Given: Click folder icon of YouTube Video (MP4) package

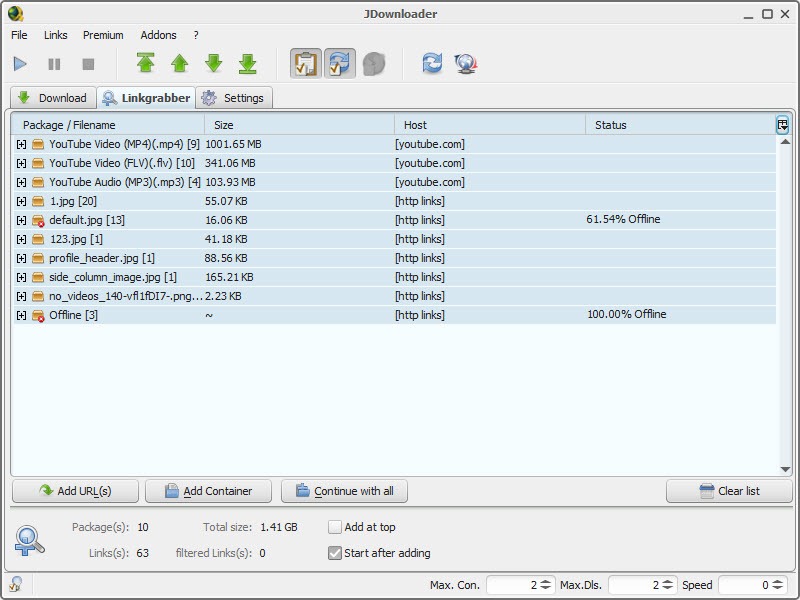Looking at the screenshot, I should tap(38, 144).
